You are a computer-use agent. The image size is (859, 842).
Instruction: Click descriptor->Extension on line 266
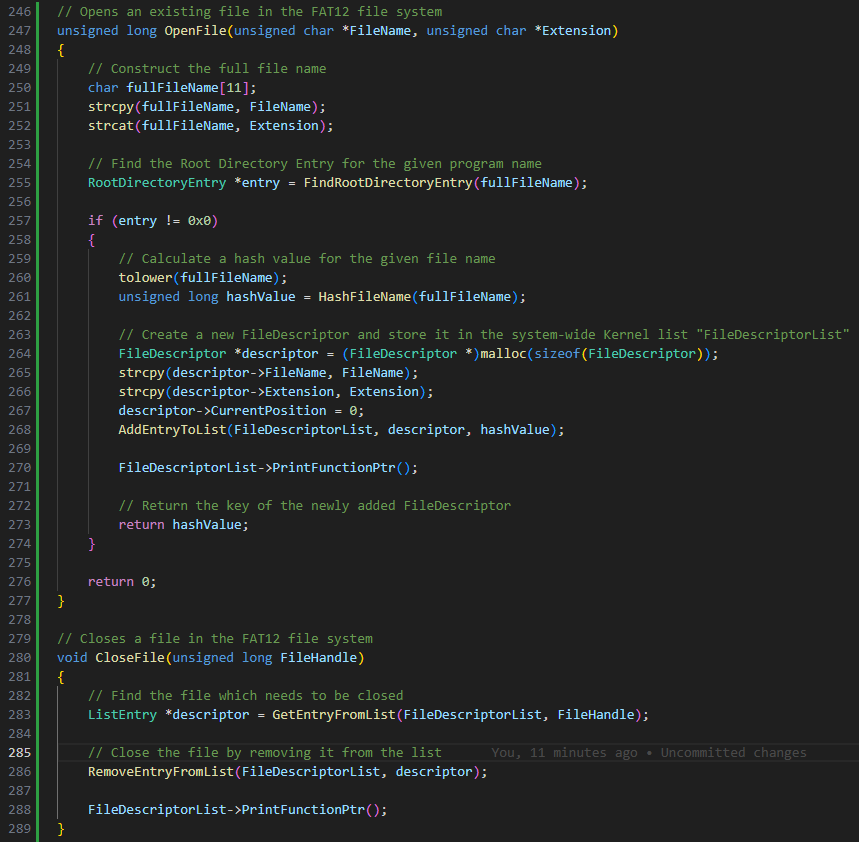tap(253, 392)
